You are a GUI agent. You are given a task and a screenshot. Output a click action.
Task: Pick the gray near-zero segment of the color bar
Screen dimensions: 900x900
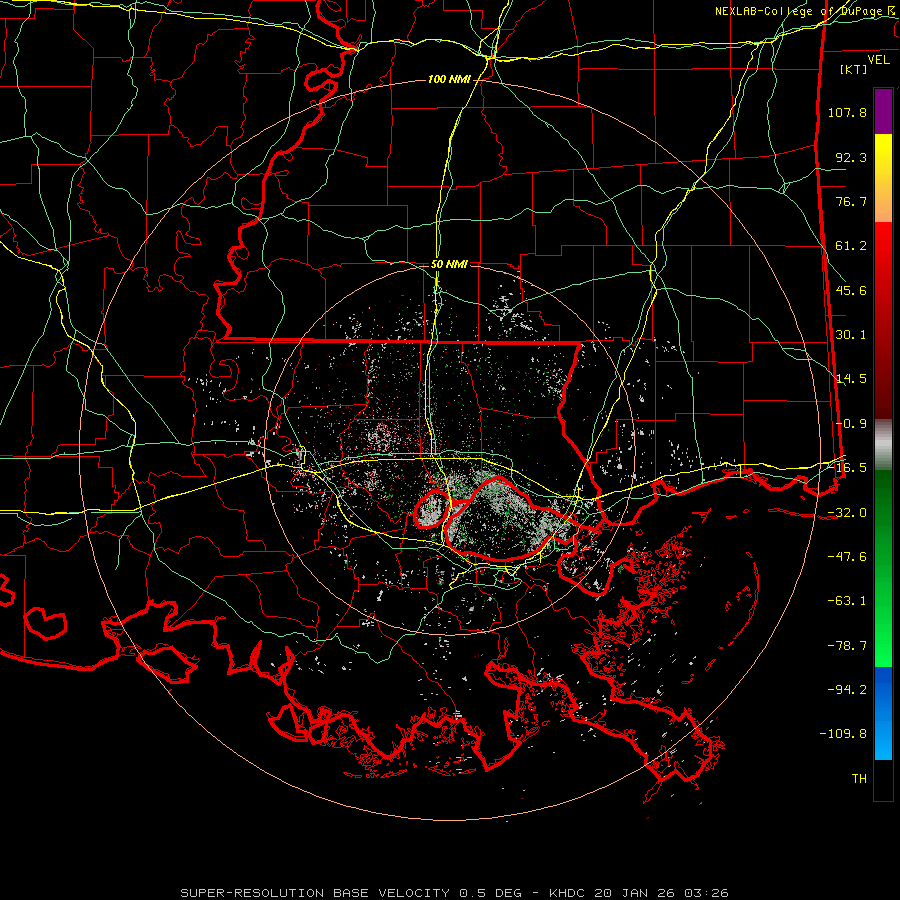883,445
